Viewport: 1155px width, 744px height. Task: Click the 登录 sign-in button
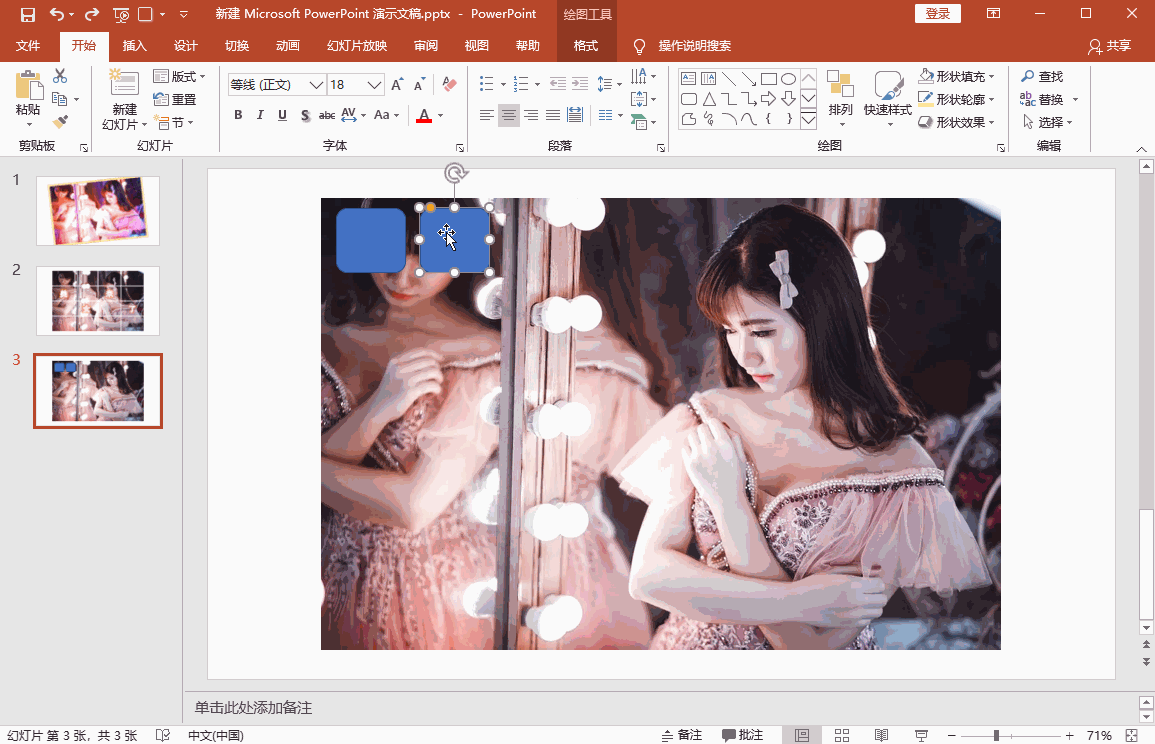click(937, 13)
